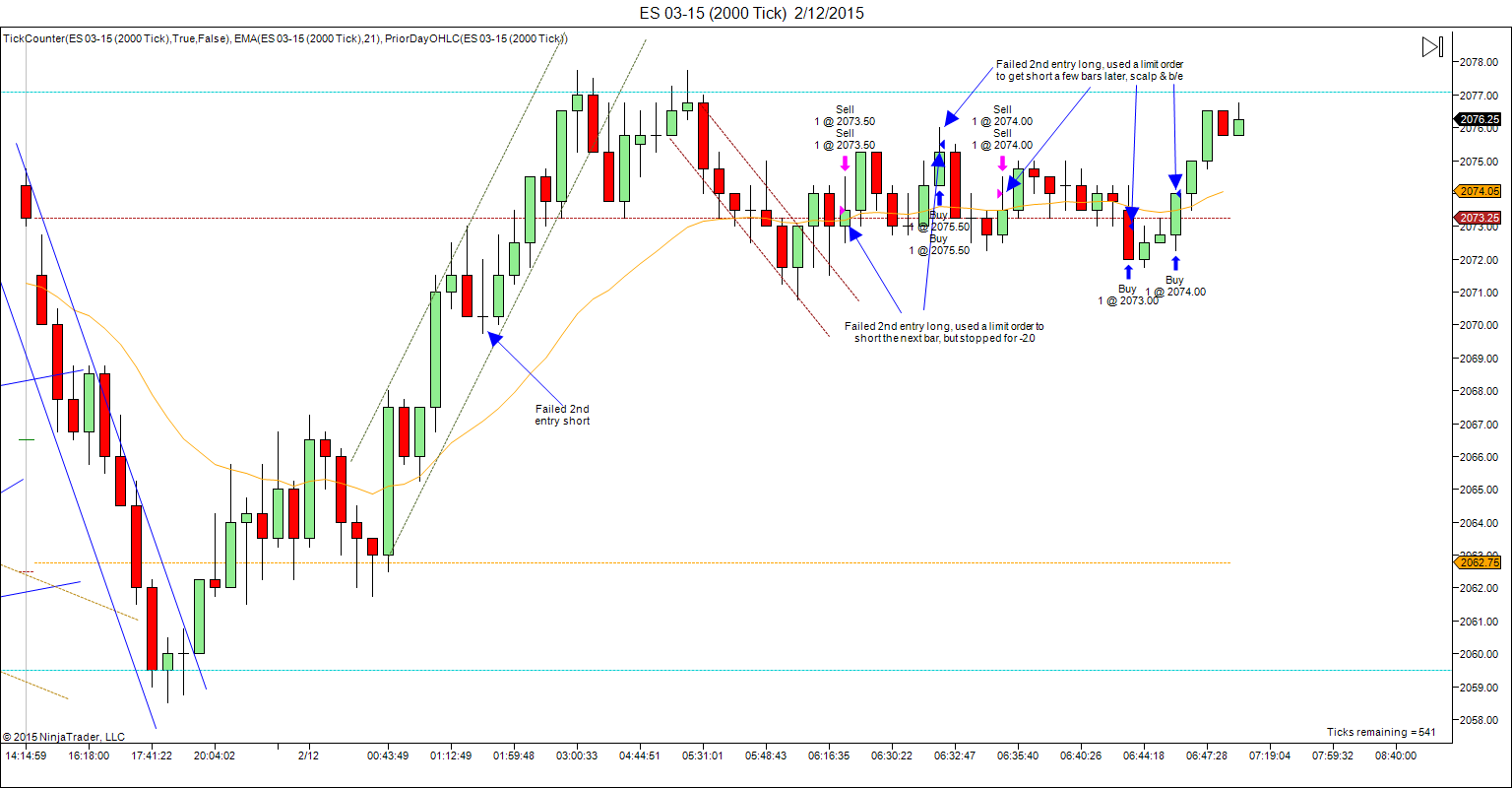Click the 04:44:51 time axis label

[640, 756]
